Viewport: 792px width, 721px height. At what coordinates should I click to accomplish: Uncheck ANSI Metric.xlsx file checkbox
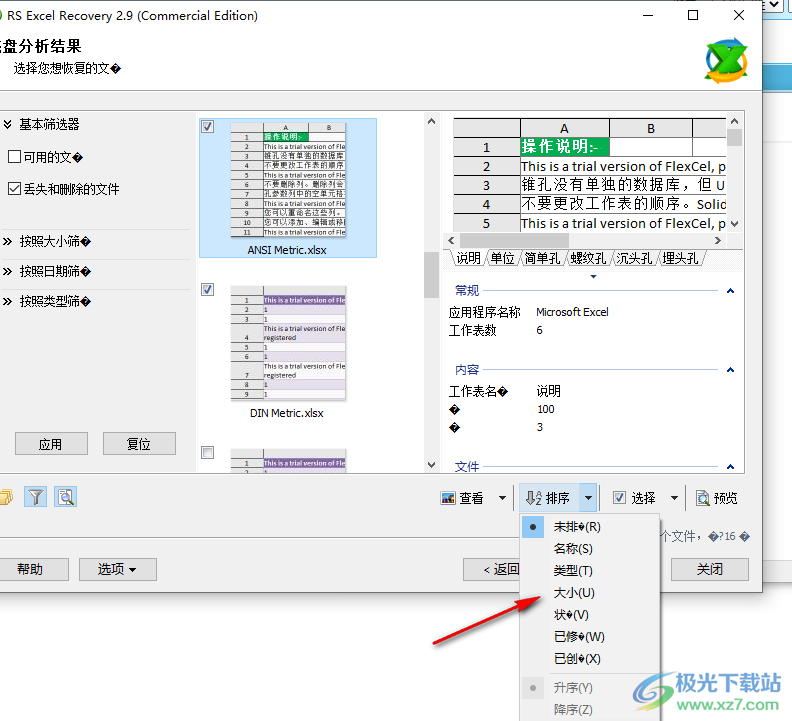[208, 126]
